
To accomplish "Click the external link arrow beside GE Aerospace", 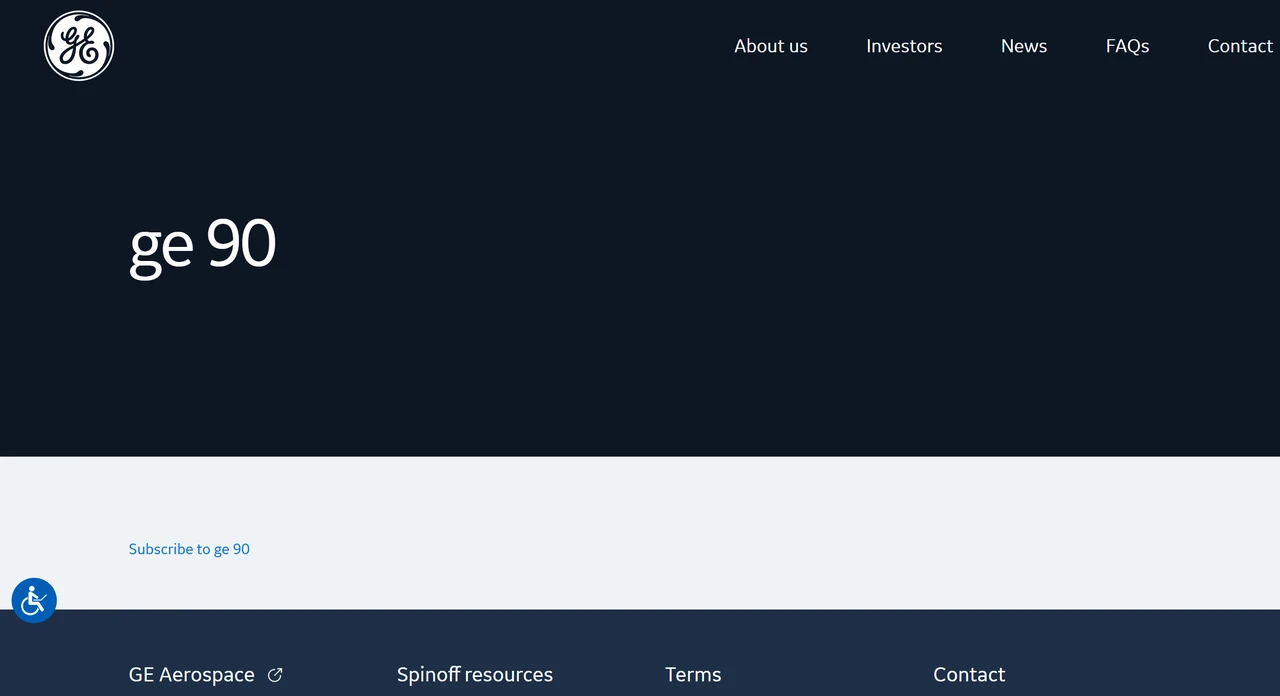I will [275, 674].
